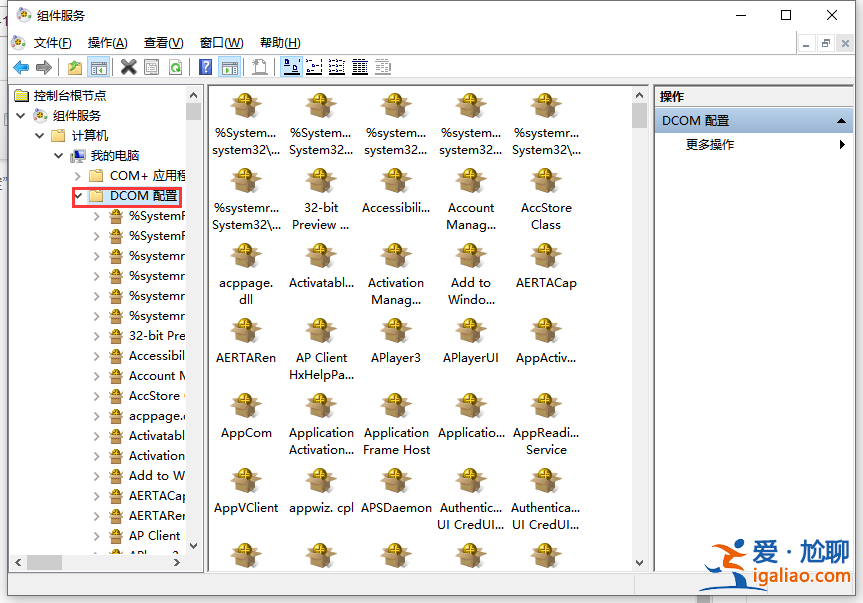Click the Back arrow in toolbar

point(20,67)
